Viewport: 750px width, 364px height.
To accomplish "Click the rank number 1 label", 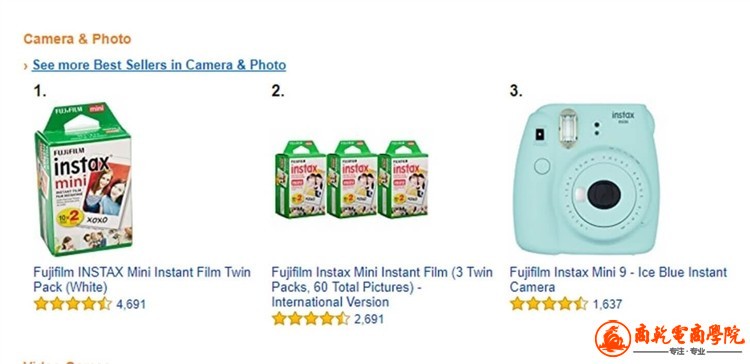I will [x=40, y=91].
